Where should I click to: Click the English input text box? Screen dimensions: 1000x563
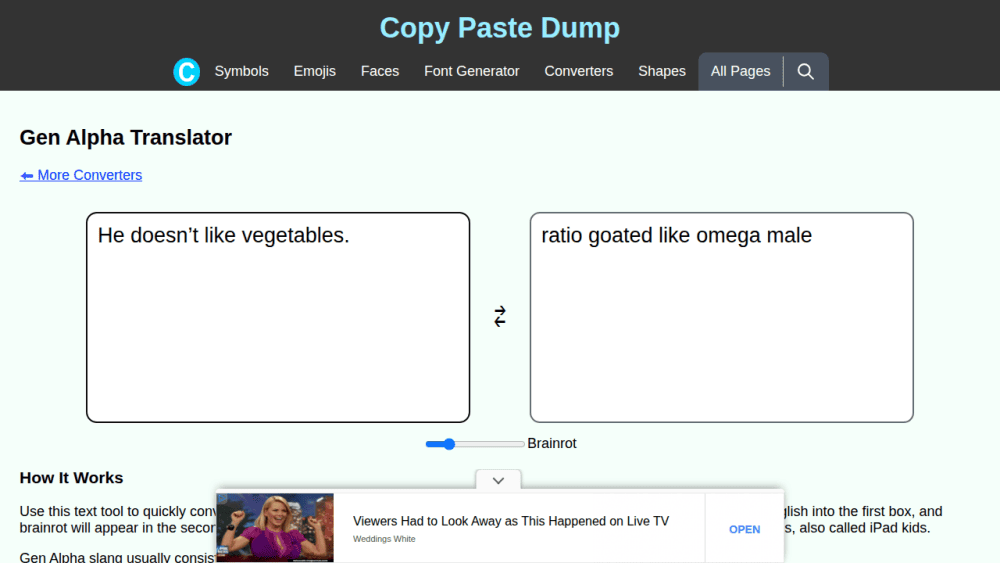pyautogui.click(x=278, y=318)
